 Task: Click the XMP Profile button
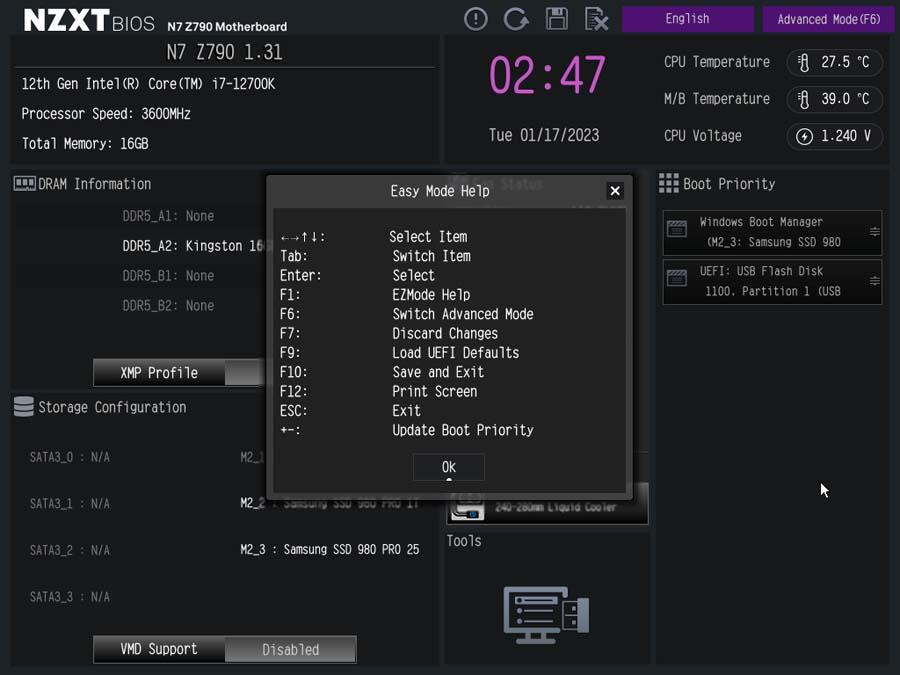(x=159, y=373)
